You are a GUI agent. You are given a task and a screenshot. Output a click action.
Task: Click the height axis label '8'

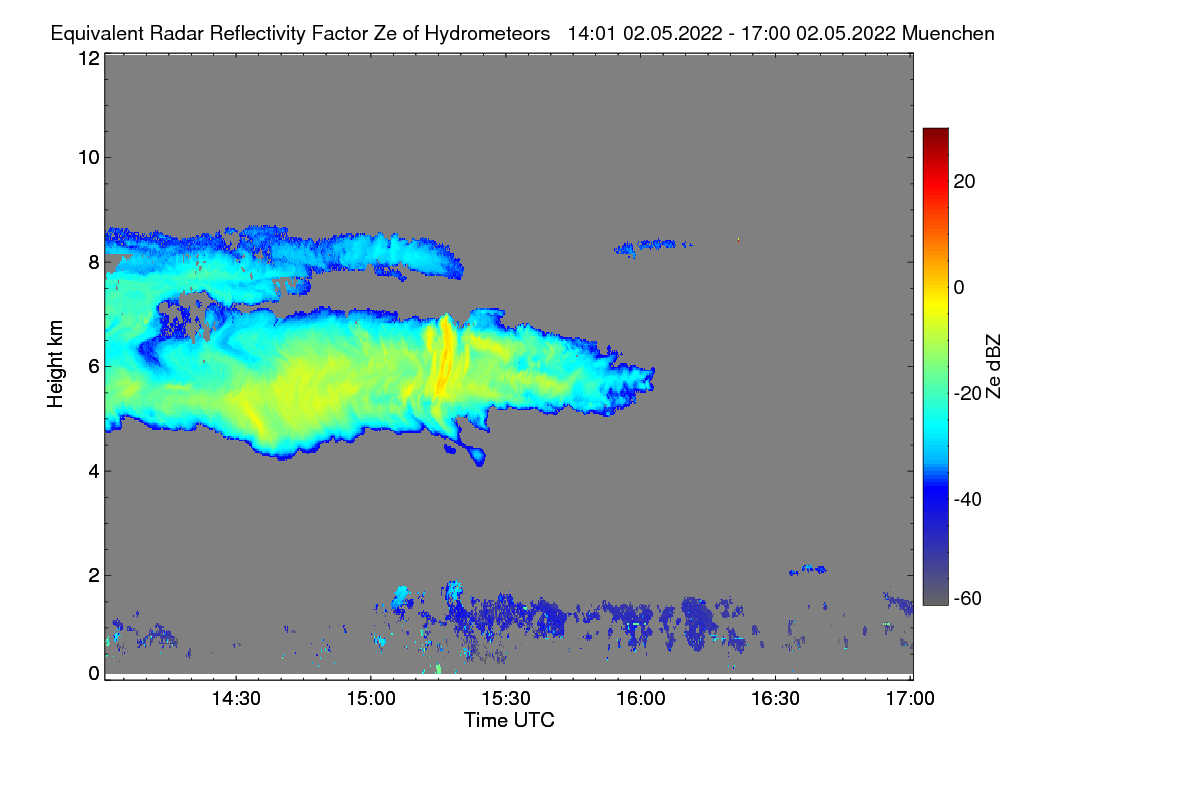[94, 262]
